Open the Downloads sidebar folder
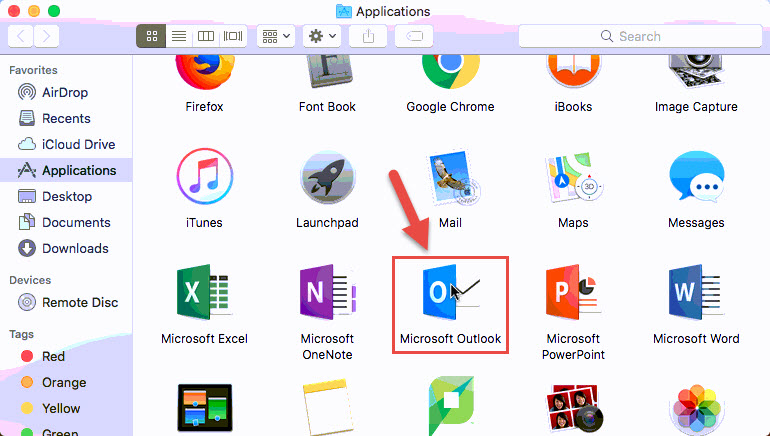The width and height of the screenshot is (770, 436). point(66,248)
